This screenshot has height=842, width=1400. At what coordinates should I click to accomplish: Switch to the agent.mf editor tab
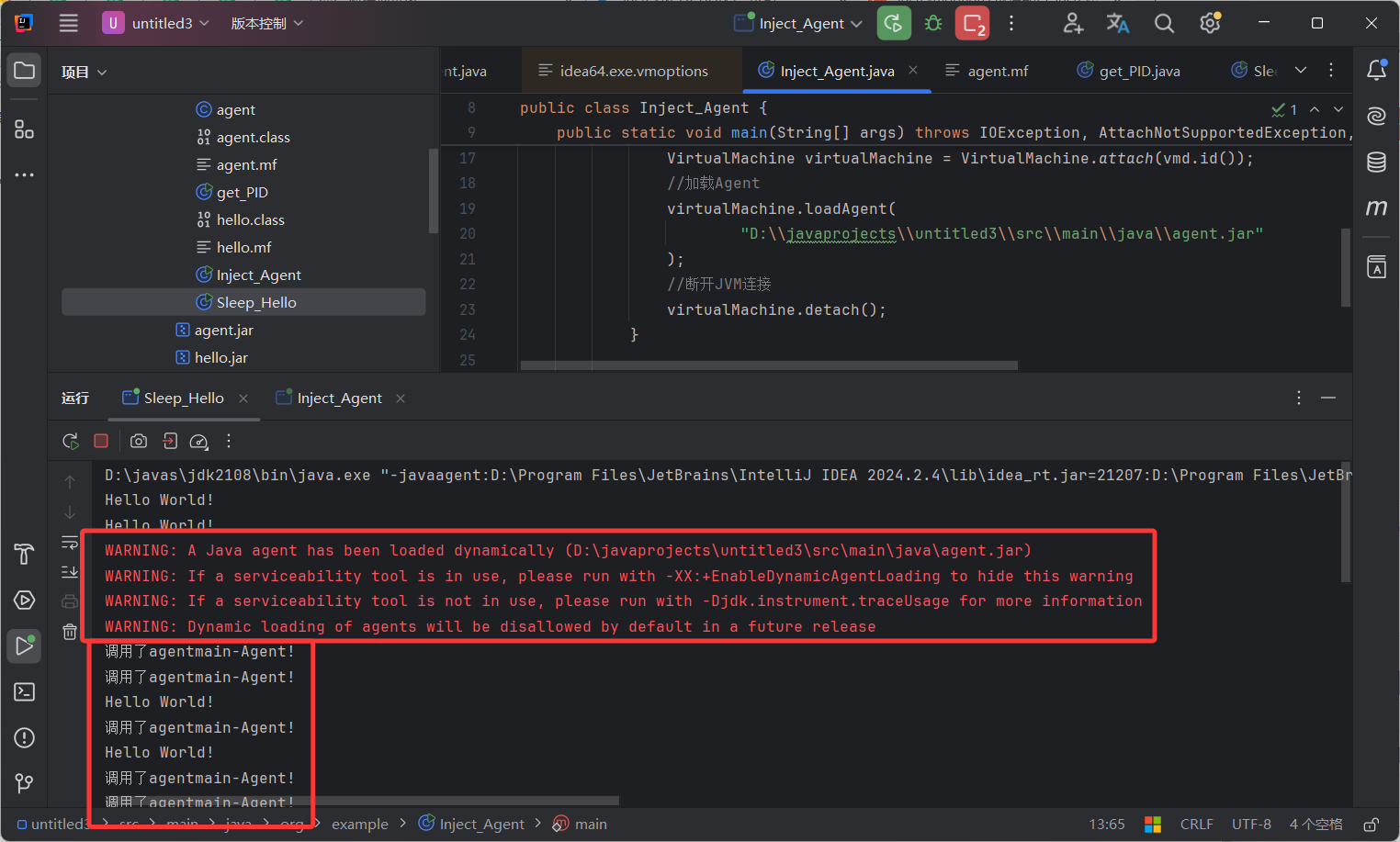tap(999, 70)
